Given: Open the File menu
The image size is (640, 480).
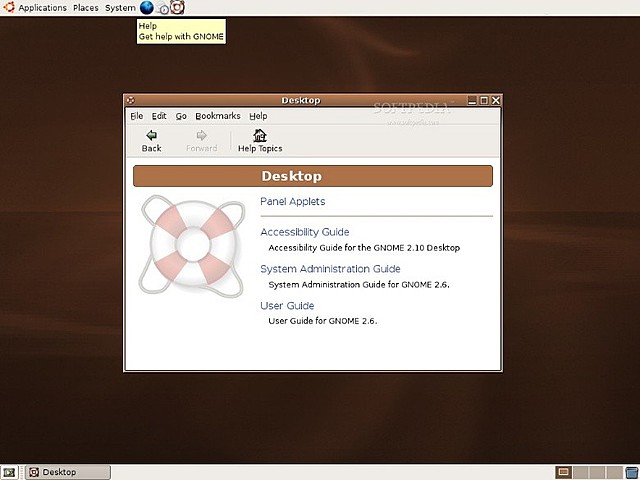Looking at the screenshot, I should click(137, 116).
